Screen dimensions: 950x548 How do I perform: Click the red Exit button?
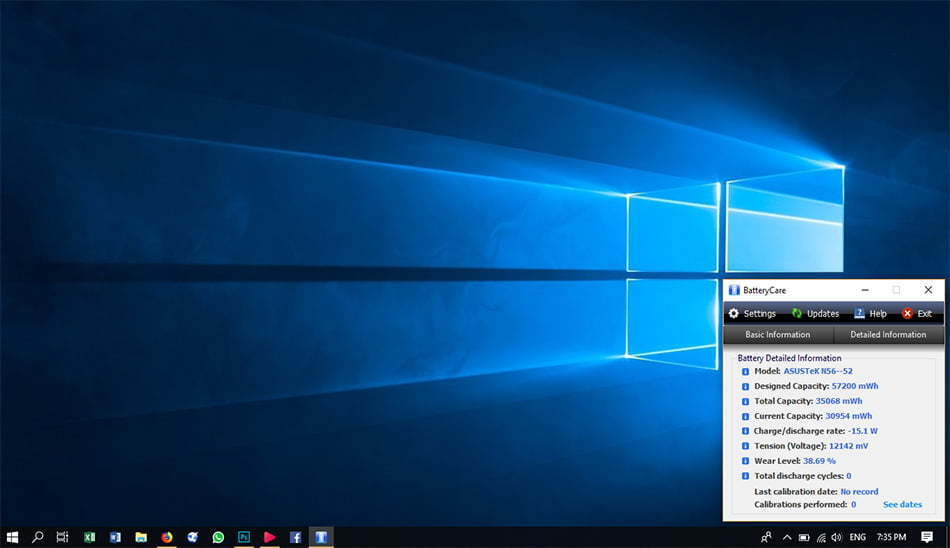(x=917, y=313)
